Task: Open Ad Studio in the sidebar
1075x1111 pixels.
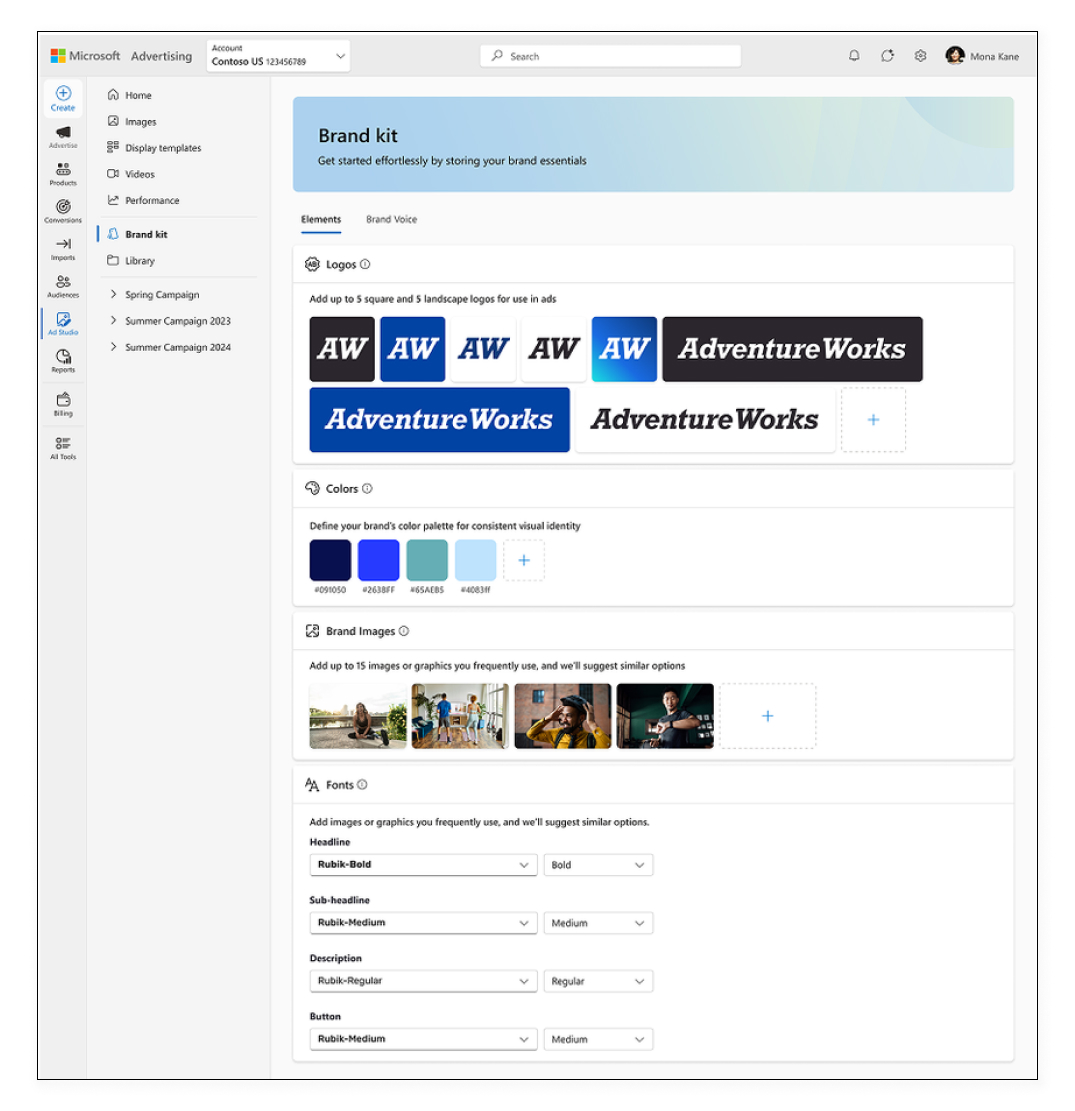Action: [x=63, y=323]
